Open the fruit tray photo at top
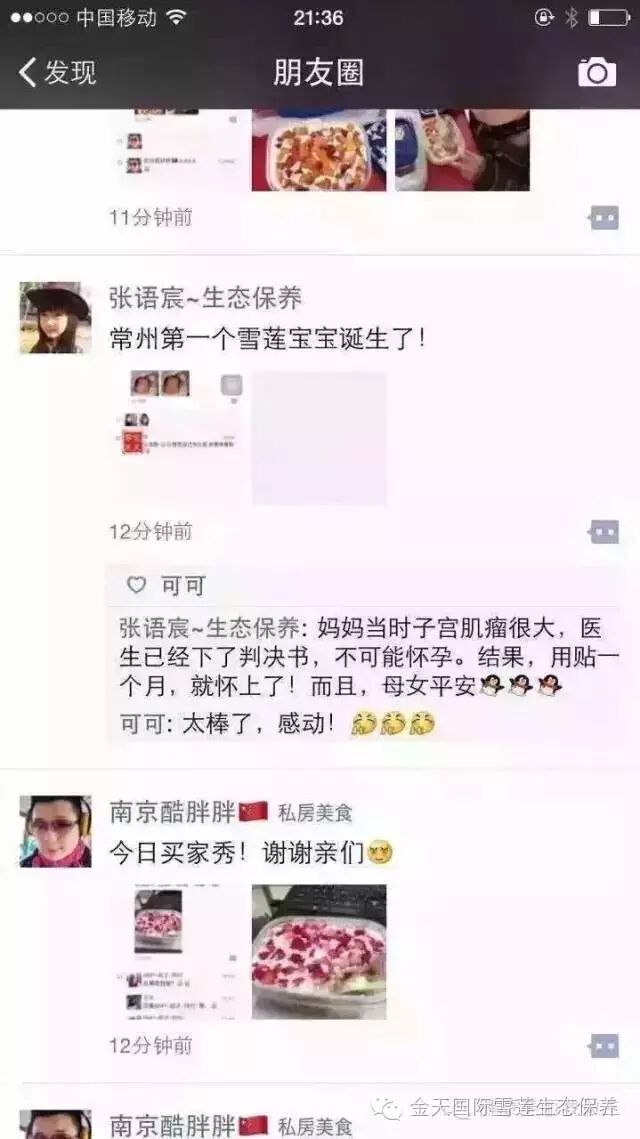 click(x=319, y=150)
